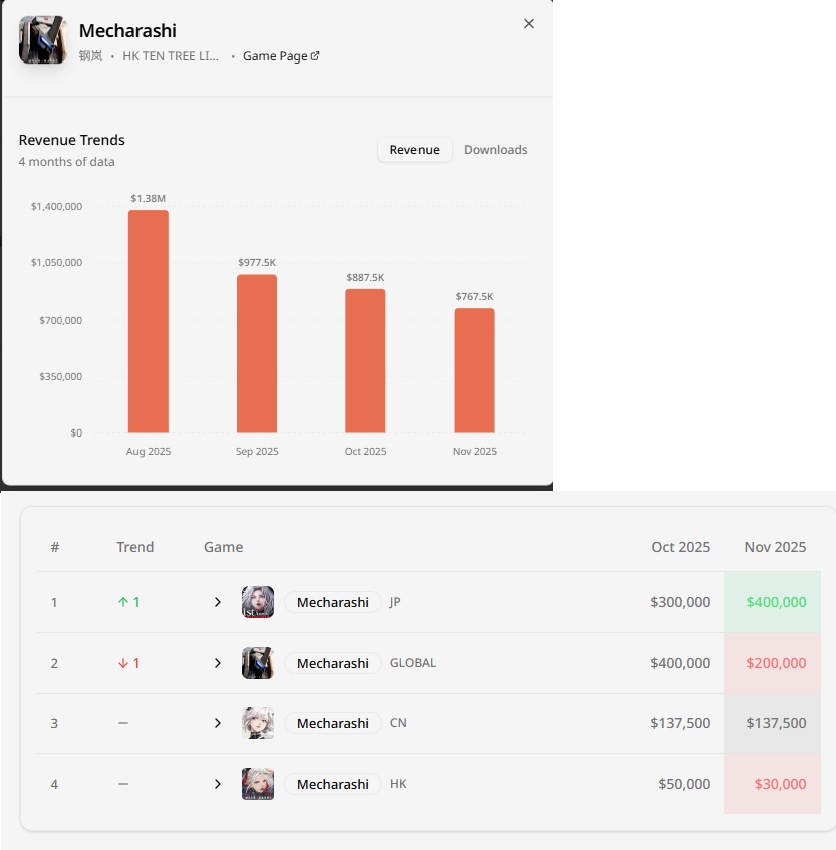Image resolution: width=836 pixels, height=850 pixels.
Task: Click the red down-arrow trend icon in GLOBAL row
Action: 123,663
